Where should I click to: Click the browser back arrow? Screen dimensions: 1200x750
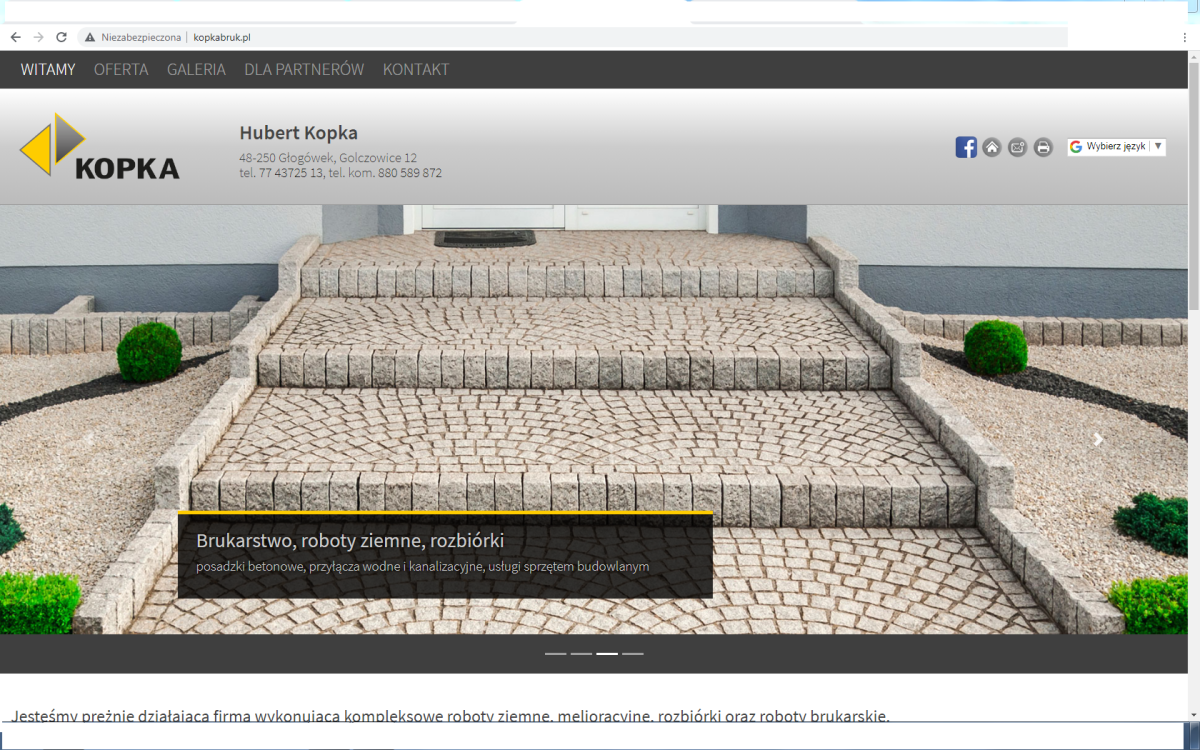(x=15, y=37)
